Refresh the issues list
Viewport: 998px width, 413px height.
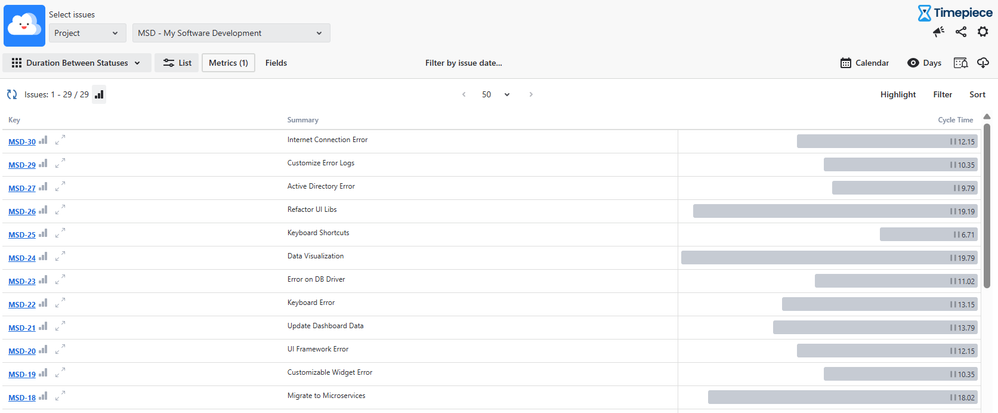(11, 94)
